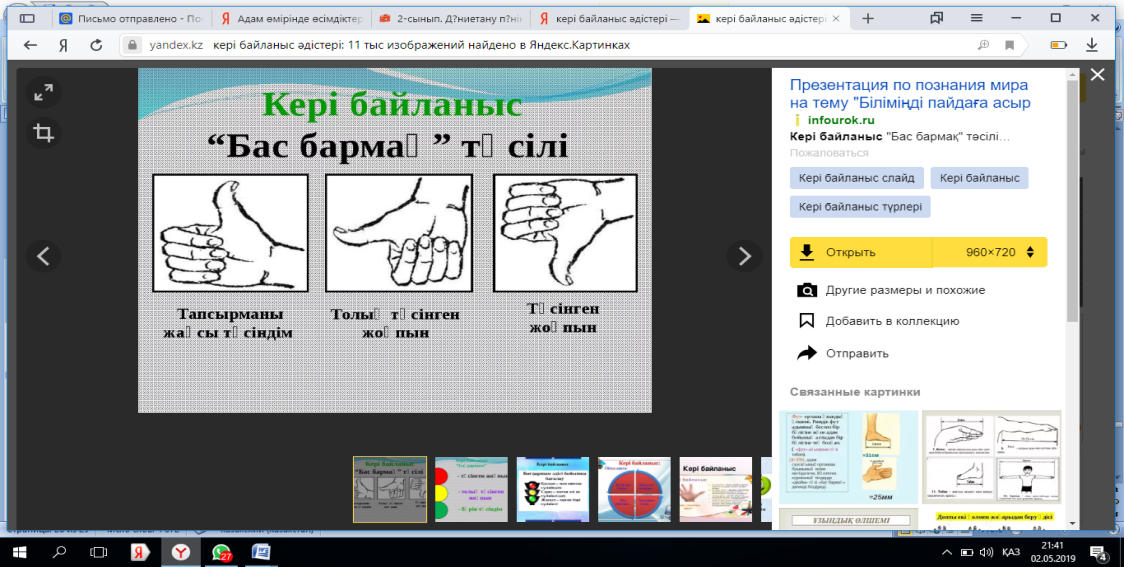This screenshot has width=1124, height=567.
Task: Open the downloads arrow icon
Action: (1092, 45)
